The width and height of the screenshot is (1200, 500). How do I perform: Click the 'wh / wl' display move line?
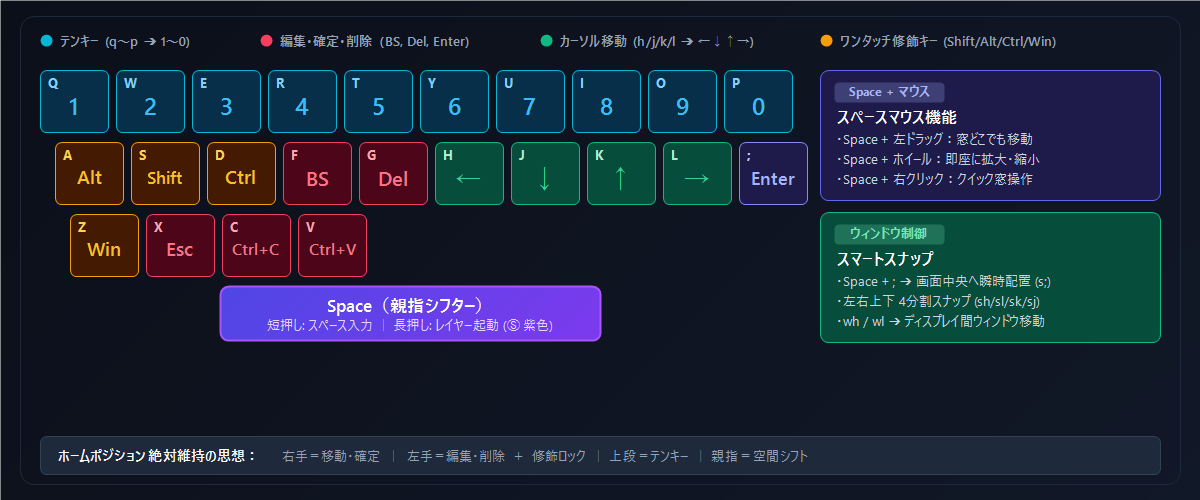click(x=940, y=321)
